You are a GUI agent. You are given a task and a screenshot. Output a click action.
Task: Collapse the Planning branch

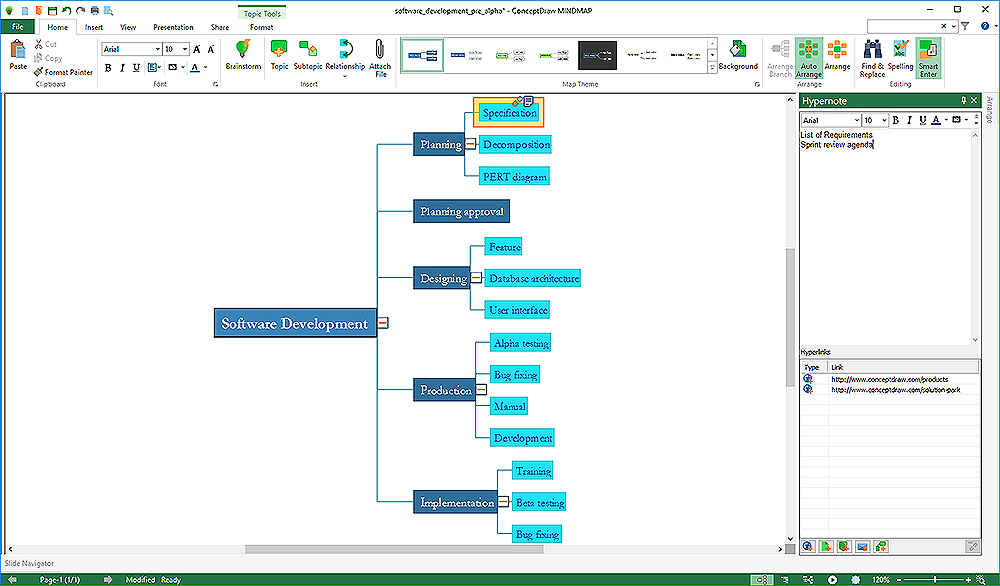click(x=470, y=145)
